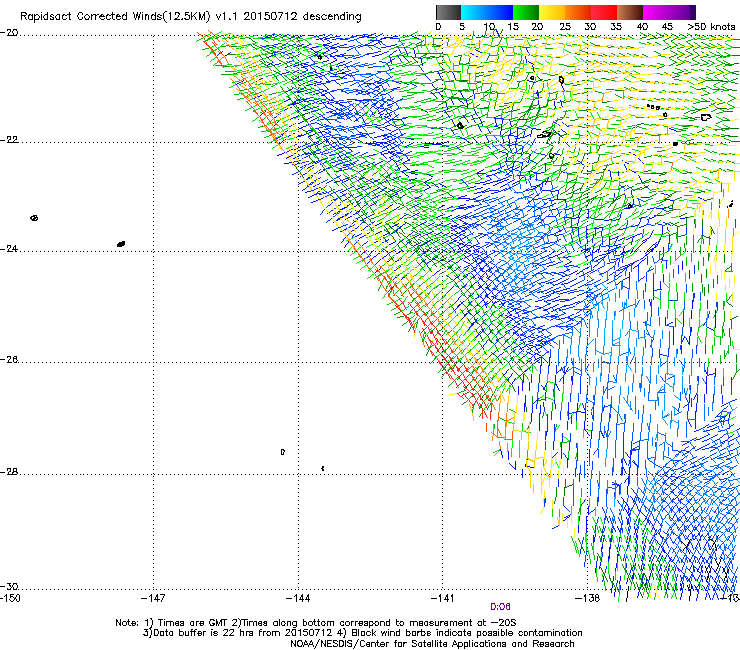Pick the magenta 40-45 knots legend color
Screen dimensions: 740x650
point(656,12)
